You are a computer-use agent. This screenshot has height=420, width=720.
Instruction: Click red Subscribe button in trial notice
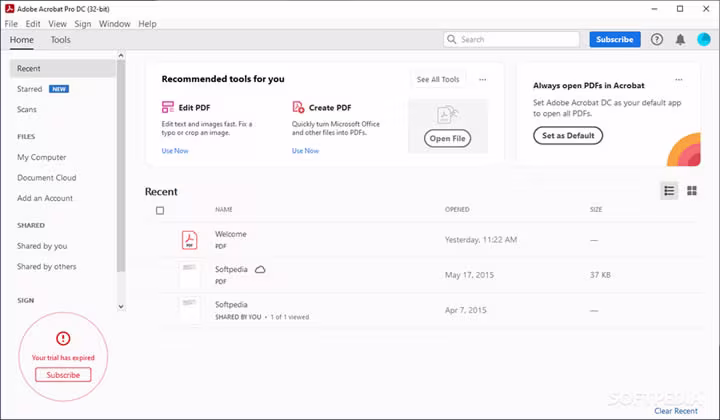pos(63,375)
